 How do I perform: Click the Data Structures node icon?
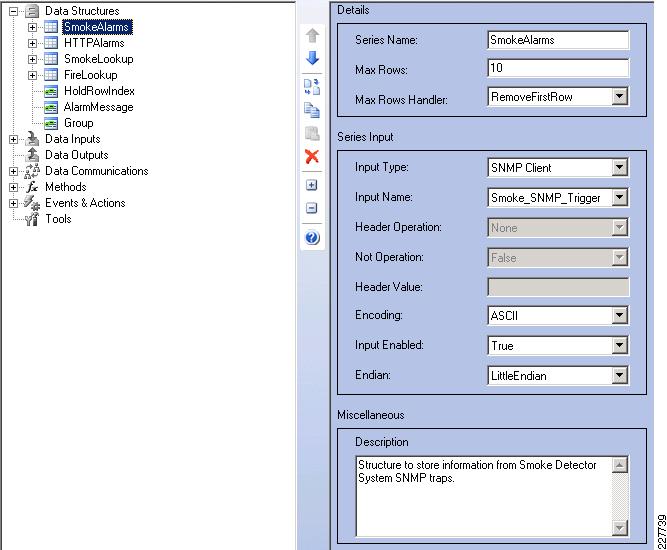tap(32, 11)
